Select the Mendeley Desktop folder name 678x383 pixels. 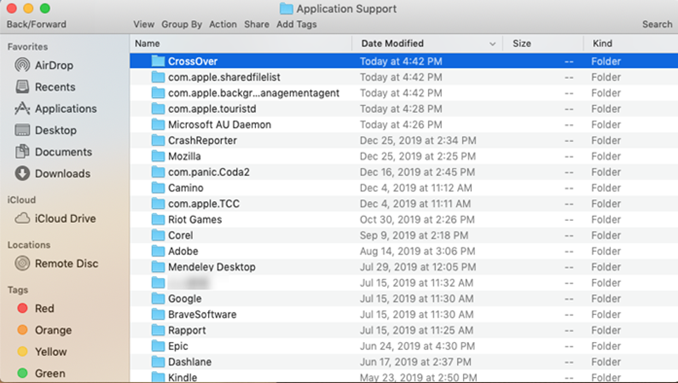pyautogui.click(x=211, y=267)
